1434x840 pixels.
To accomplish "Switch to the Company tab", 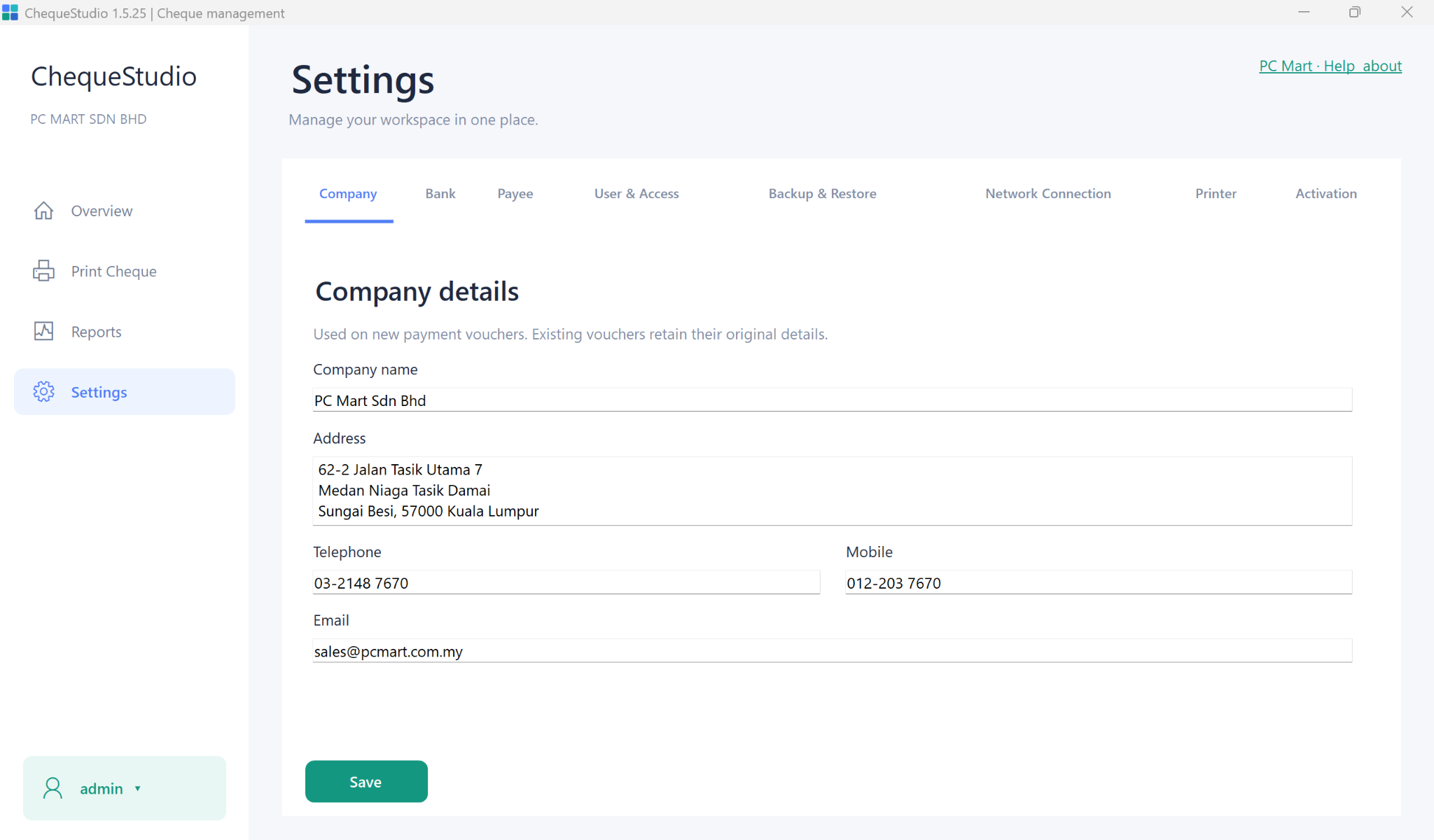I will point(348,194).
